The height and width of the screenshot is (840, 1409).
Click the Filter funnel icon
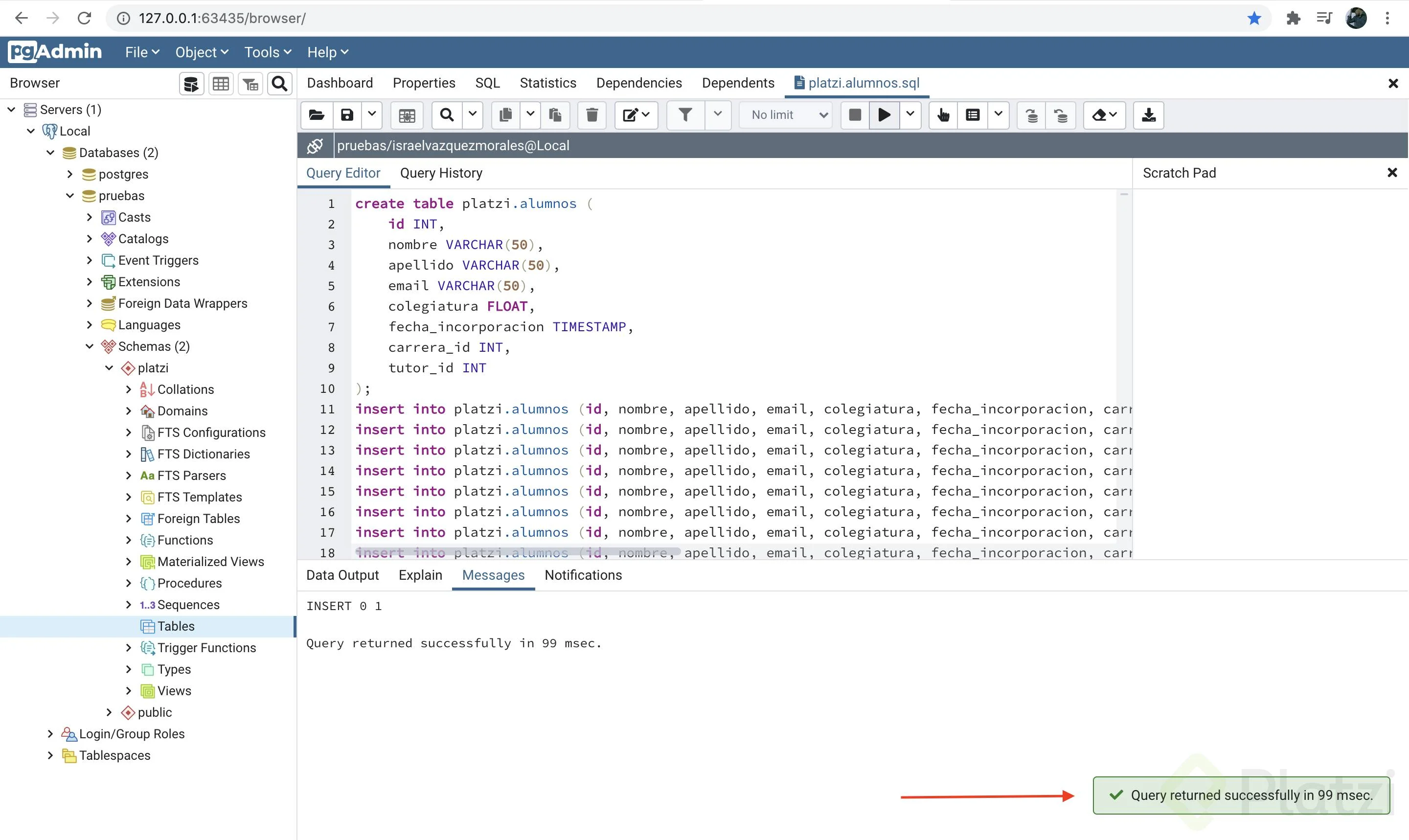click(685, 115)
